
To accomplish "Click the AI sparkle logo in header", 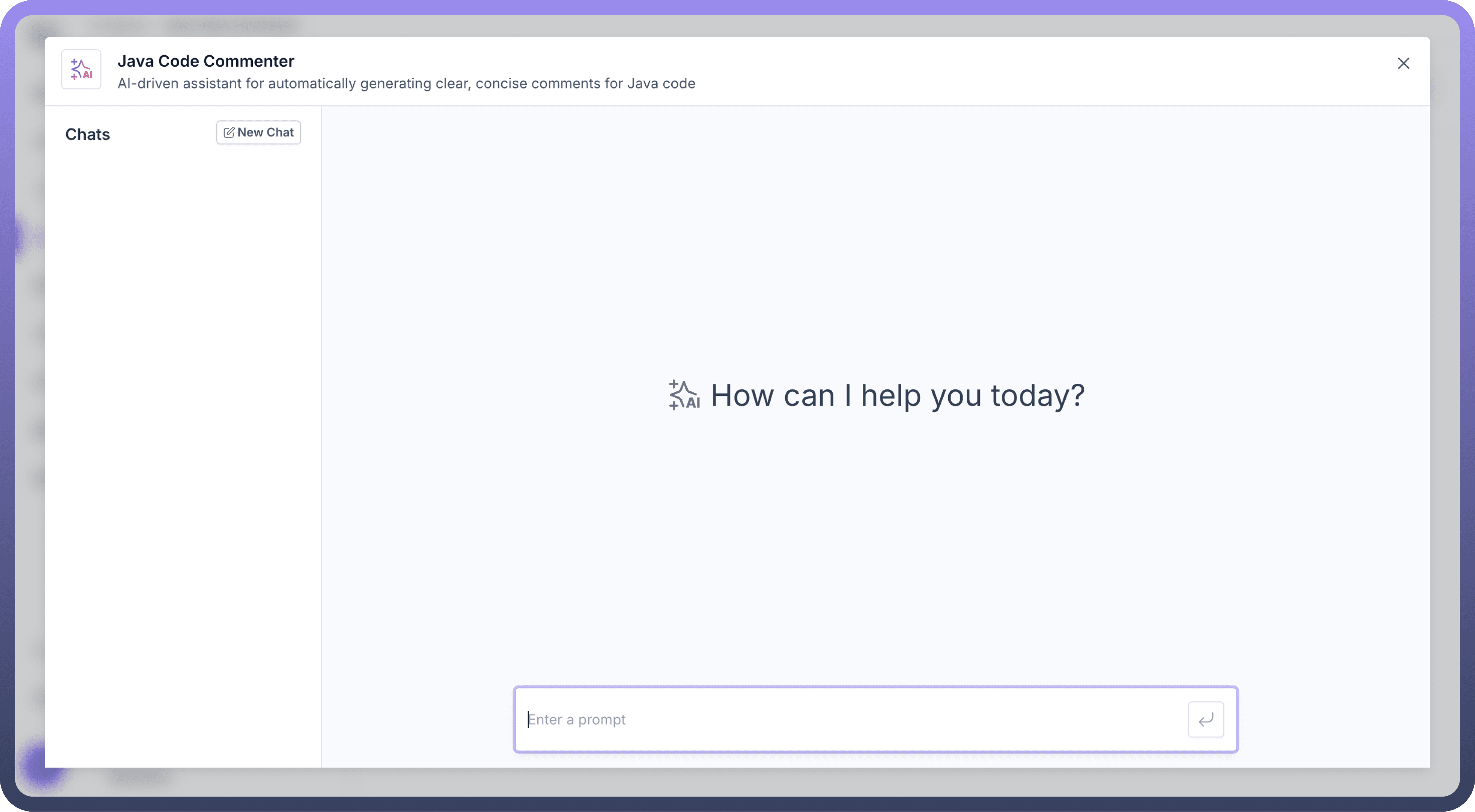I will tap(81, 69).
